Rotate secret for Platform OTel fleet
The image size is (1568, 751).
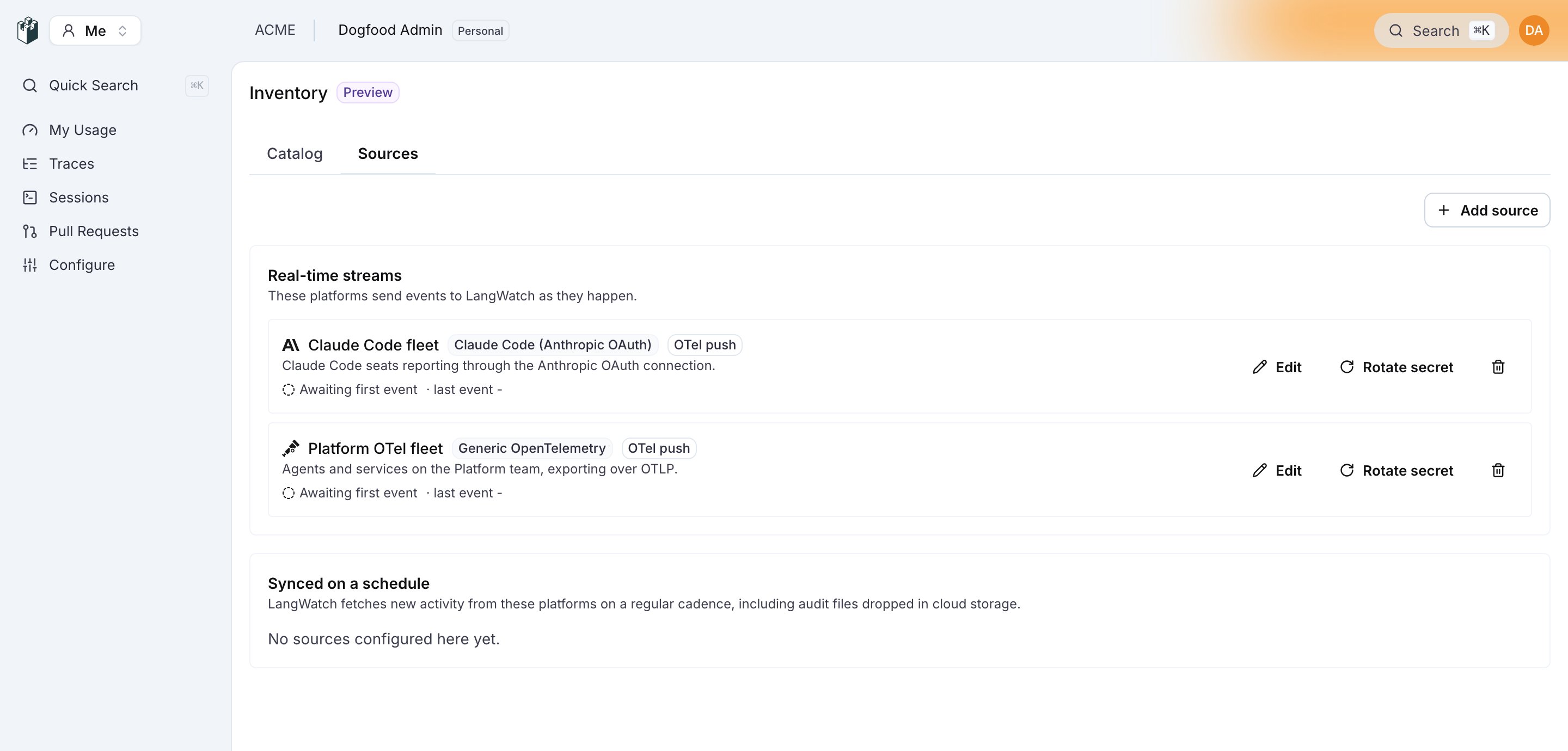(x=1396, y=470)
